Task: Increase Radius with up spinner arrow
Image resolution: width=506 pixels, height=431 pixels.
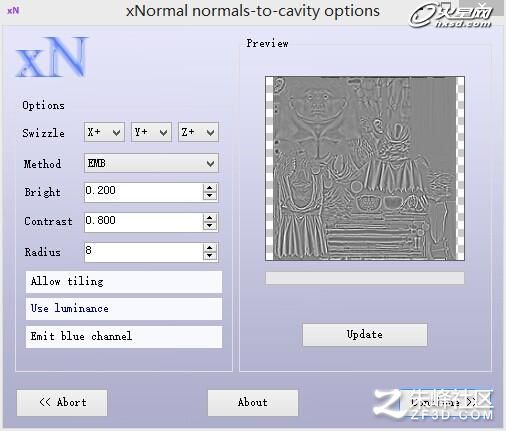Action: pyautogui.click(x=209, y=248)
